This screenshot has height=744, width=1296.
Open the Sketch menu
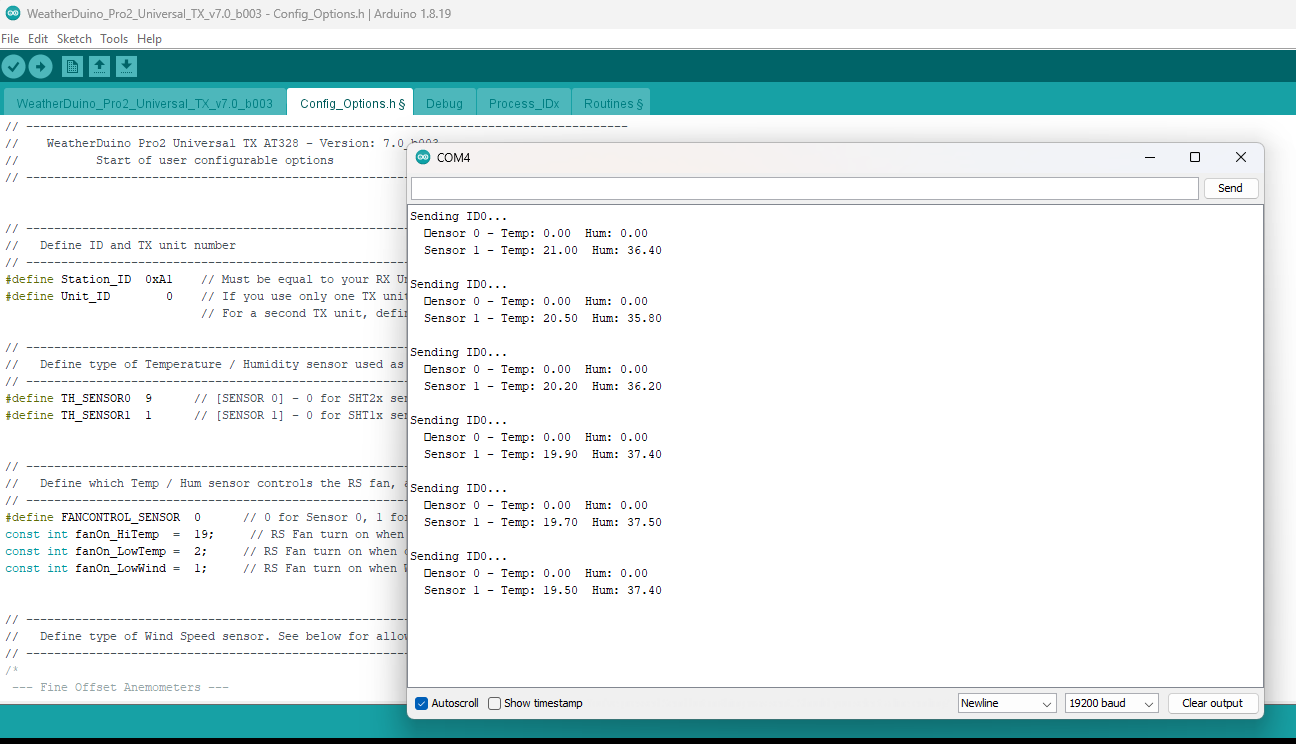coord(74,39)
